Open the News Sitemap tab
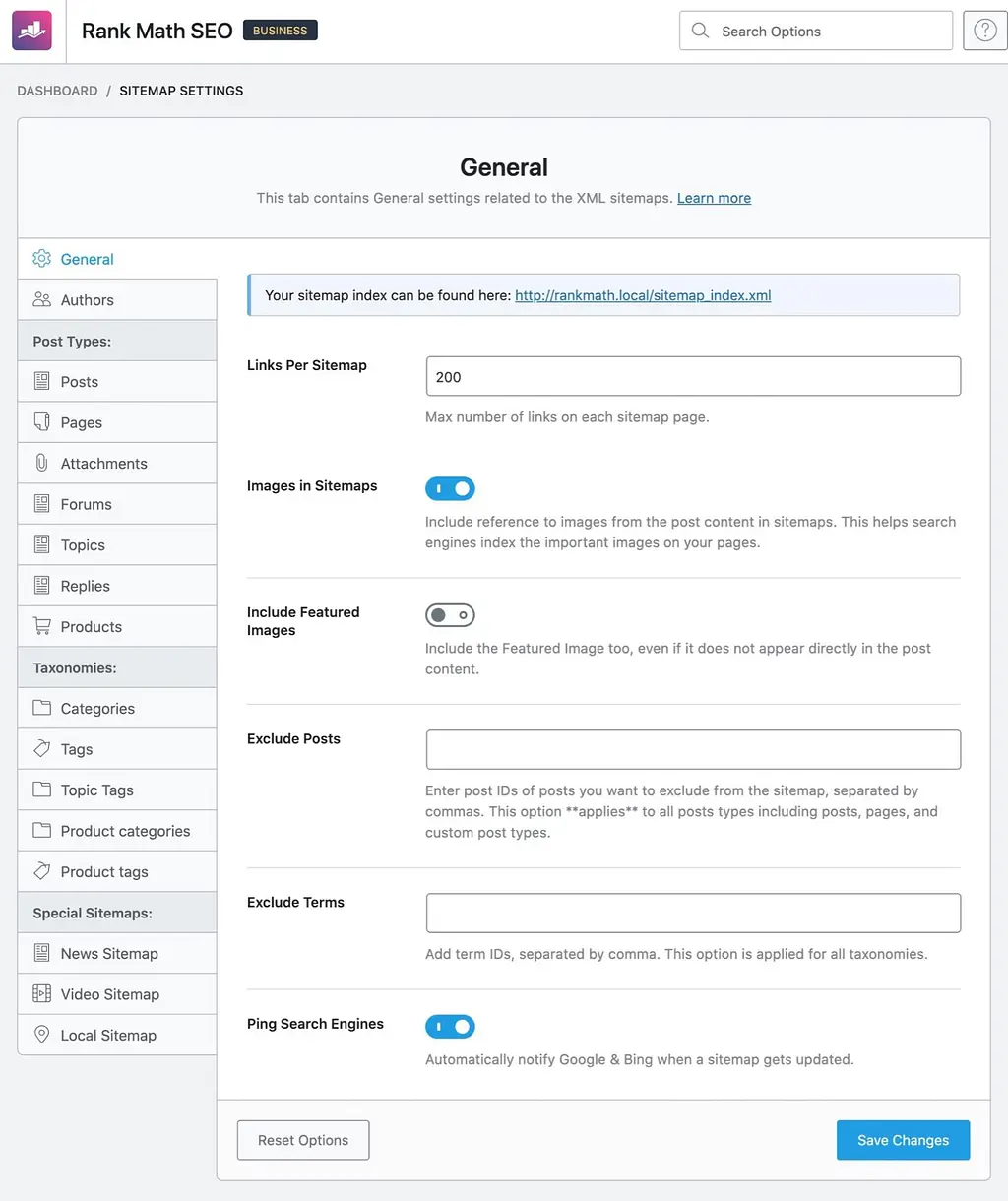 109,954
